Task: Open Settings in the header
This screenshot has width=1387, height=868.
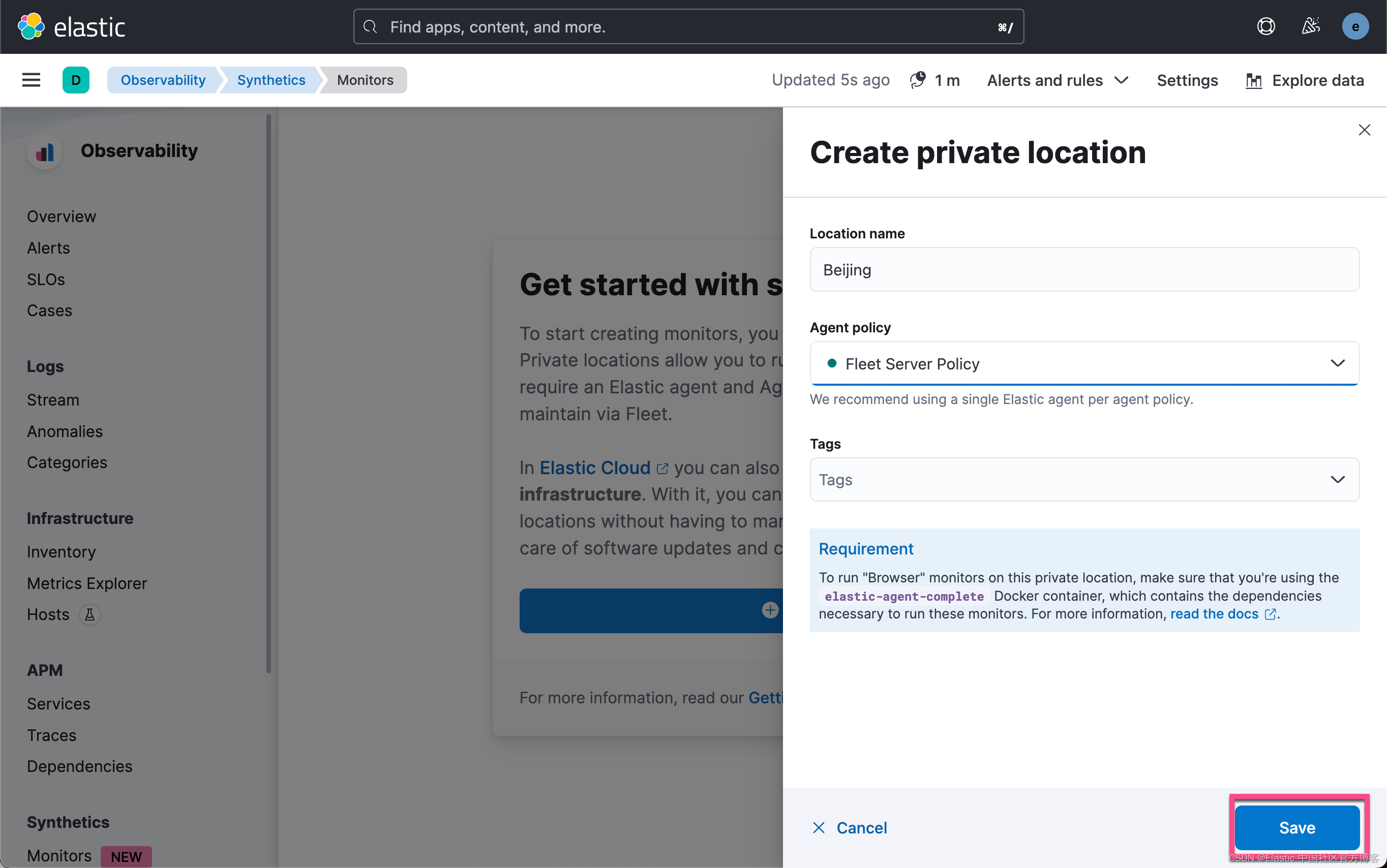Action: 1187,80
